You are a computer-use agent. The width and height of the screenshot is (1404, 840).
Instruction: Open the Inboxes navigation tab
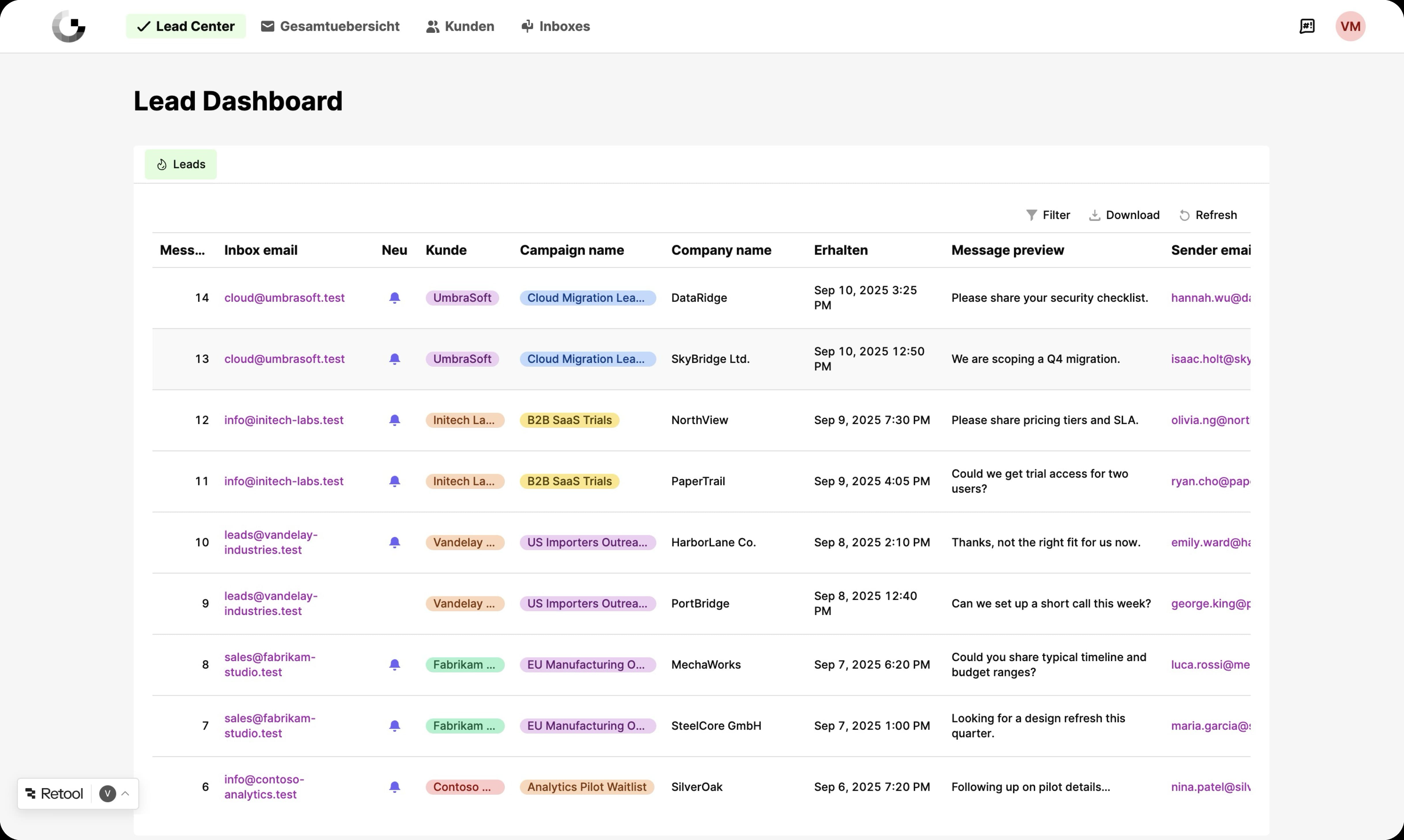(x=555, y=26)
